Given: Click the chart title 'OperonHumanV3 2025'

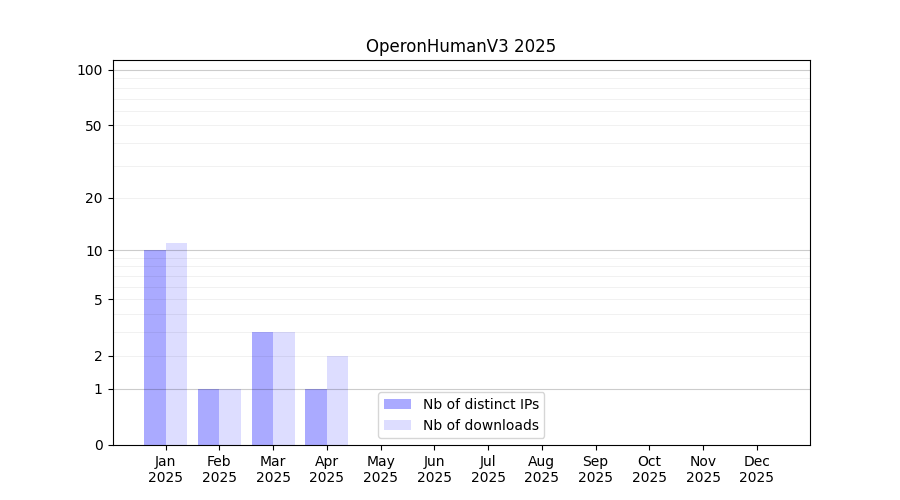Looking at the screenshot, I should [x=460, y=46].
